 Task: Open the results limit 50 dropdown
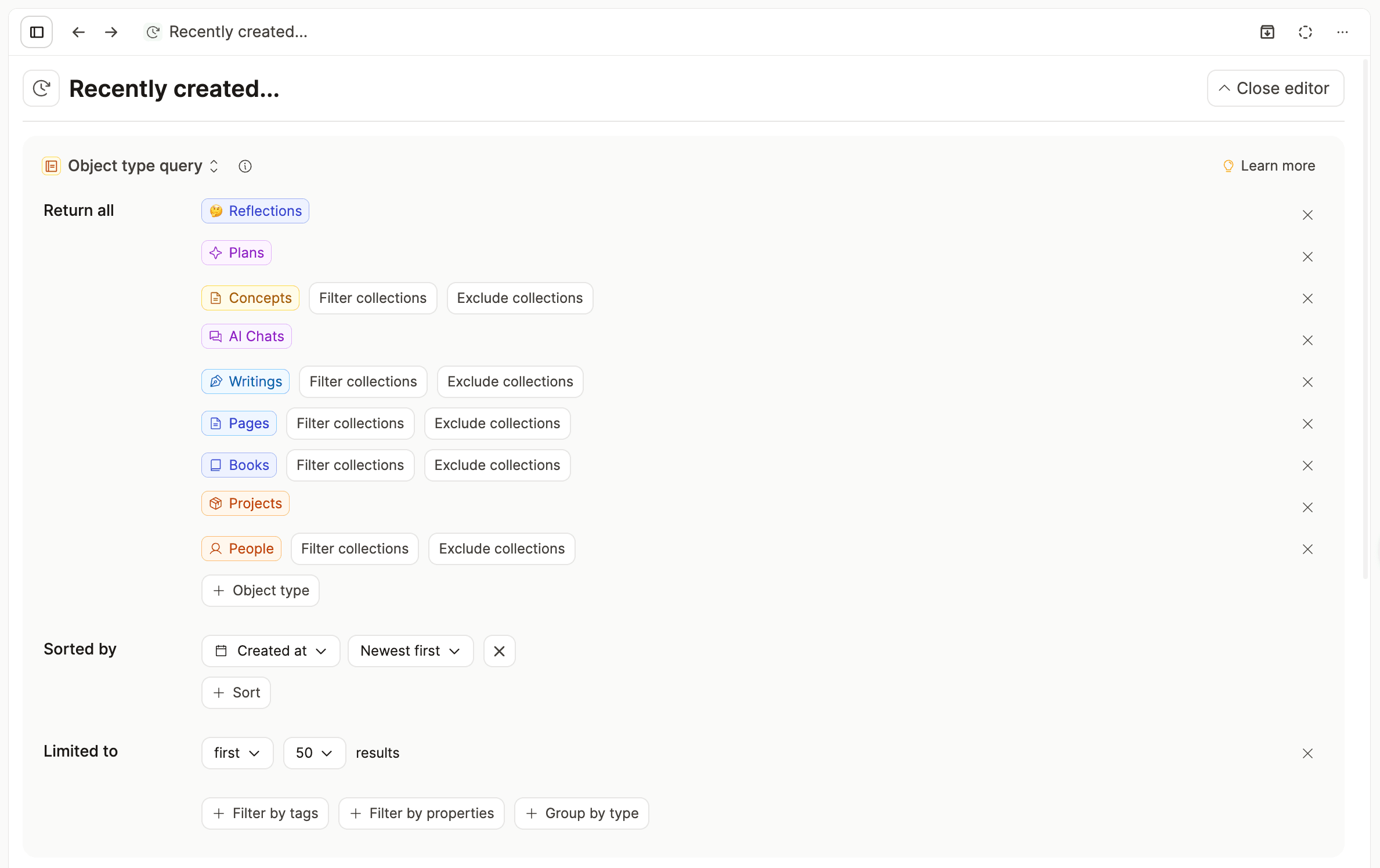point(314,753)
